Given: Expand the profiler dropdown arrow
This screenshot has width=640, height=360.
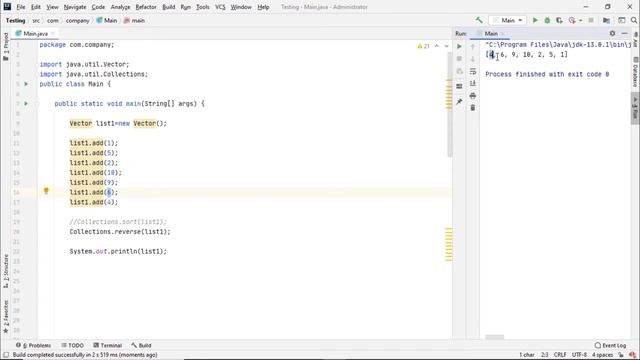Looking at the screenshot, I should pos(580,20).
